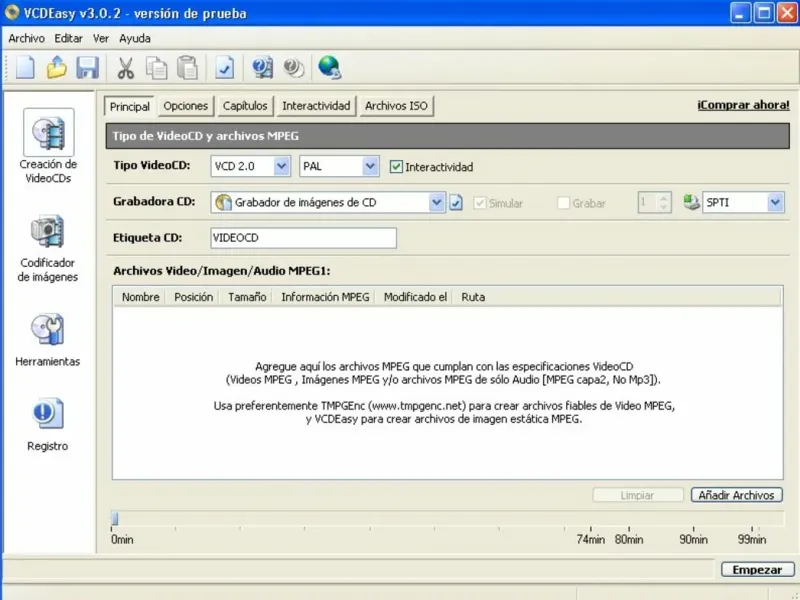Open Creación de VideoCDs section

[x=48, y=146]
